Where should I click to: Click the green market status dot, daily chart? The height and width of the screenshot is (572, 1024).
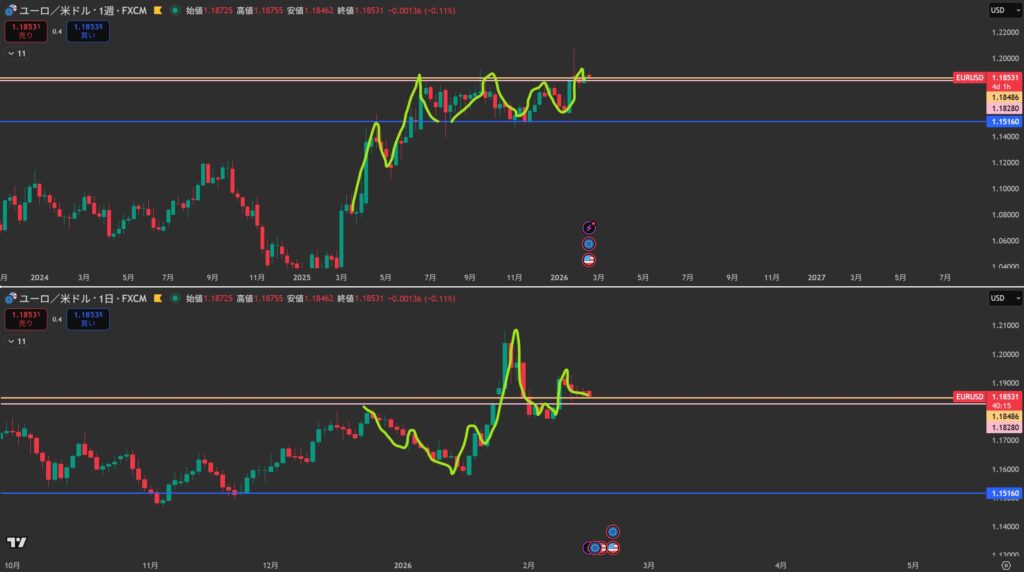tap(176, 298)
